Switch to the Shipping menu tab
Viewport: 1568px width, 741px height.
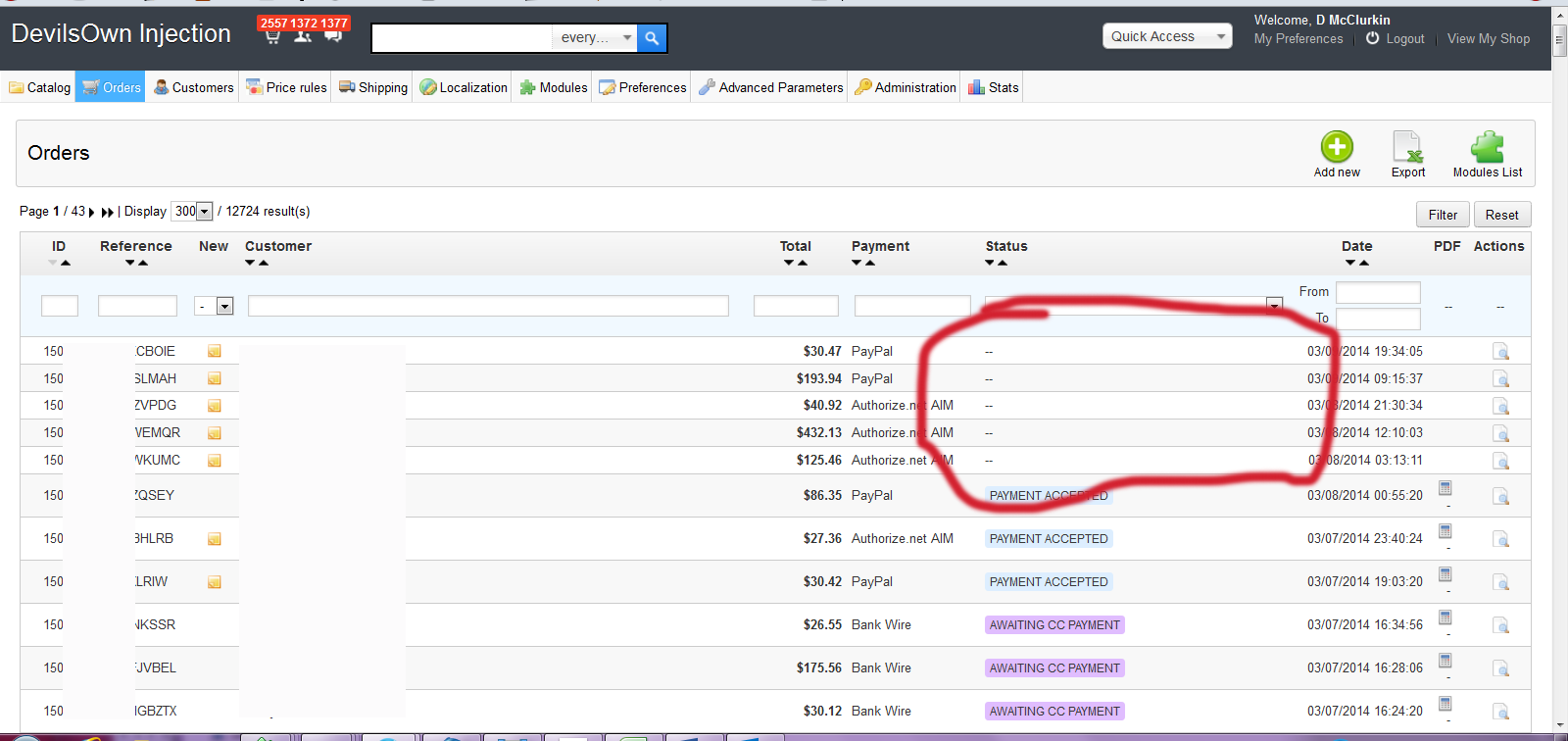(373, 87)
